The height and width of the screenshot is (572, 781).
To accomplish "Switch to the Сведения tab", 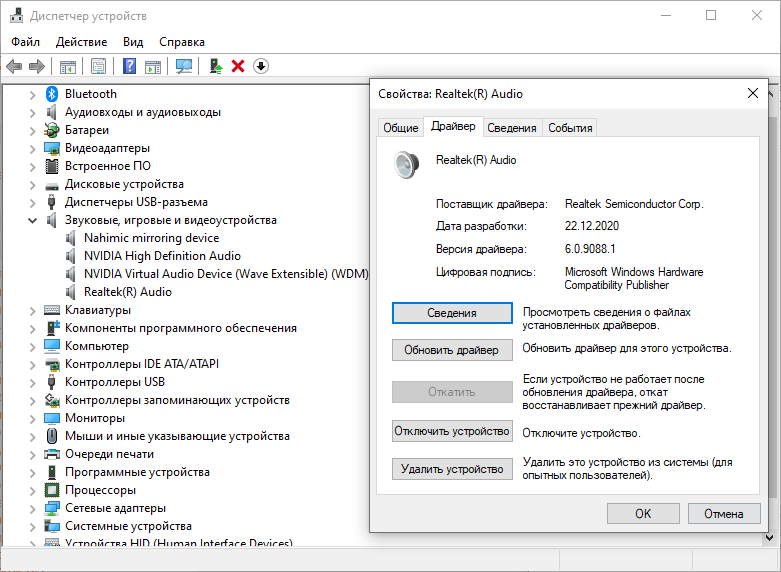I will pos(512,128).
